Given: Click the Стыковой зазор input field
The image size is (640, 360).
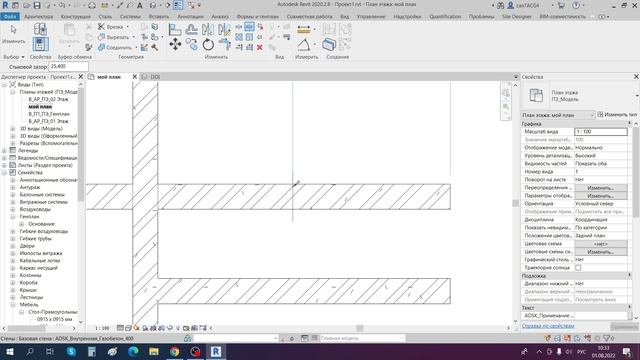Looking at the screenshot, I should 68,67.
